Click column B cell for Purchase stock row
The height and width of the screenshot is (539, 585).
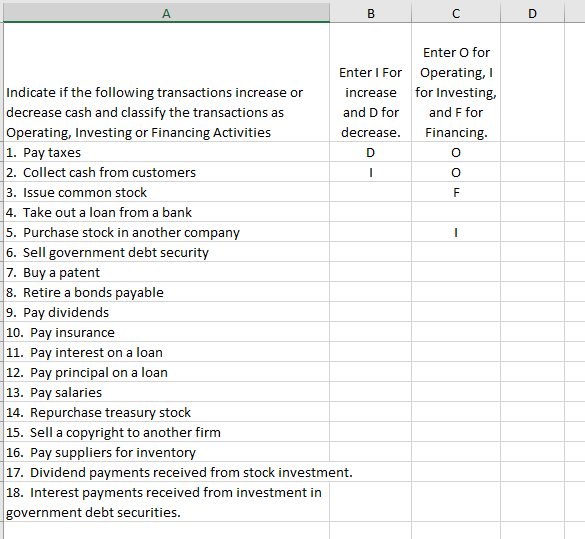[370, 232]
